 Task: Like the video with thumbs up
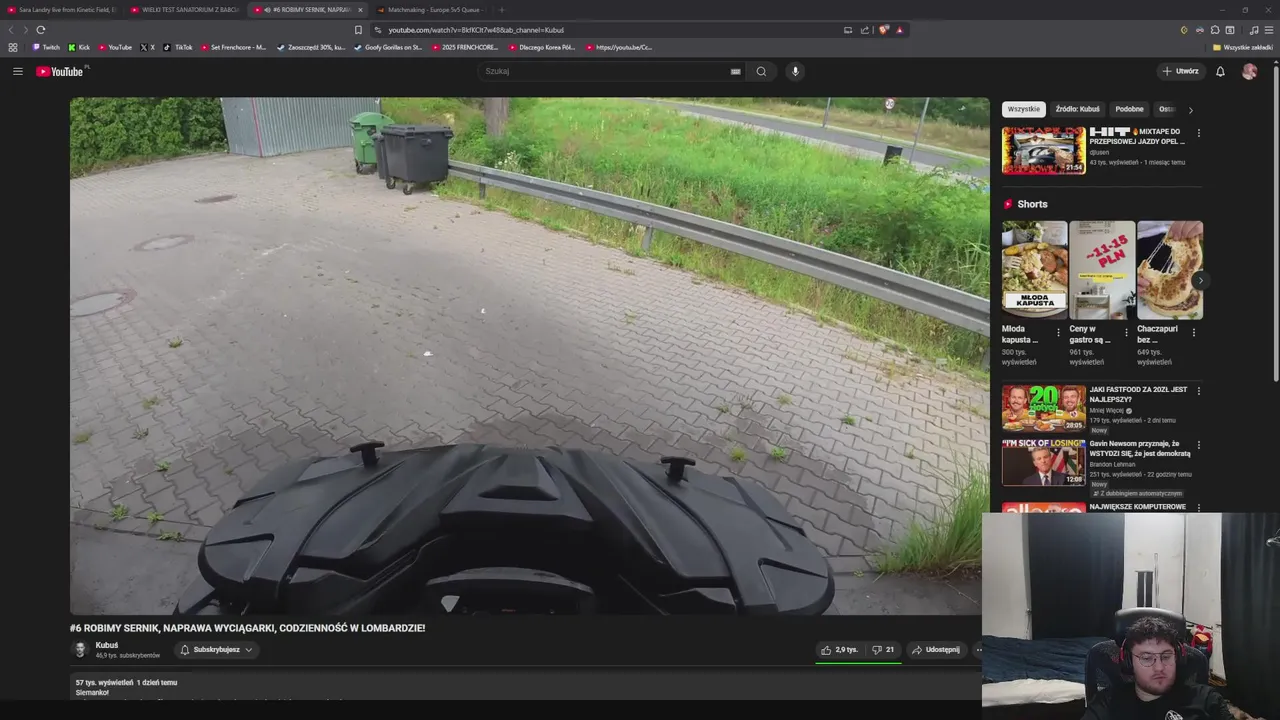click(839, 650)
